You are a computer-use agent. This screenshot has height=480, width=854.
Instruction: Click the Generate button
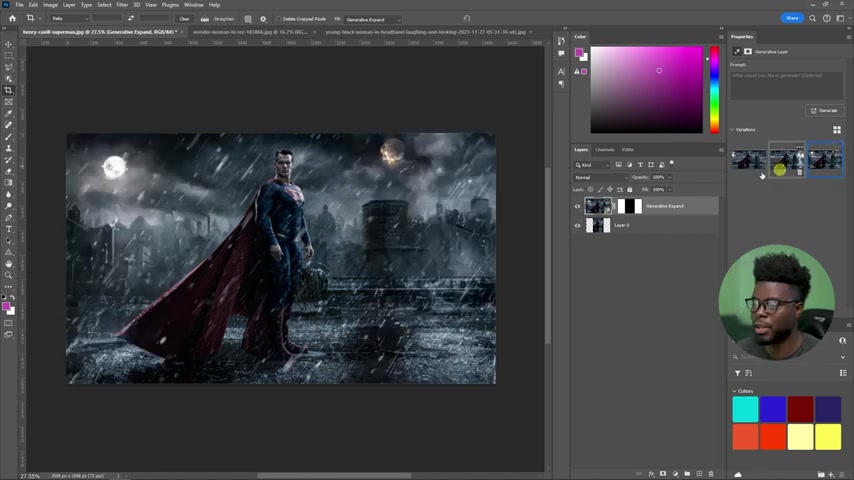tap(824, 111)
